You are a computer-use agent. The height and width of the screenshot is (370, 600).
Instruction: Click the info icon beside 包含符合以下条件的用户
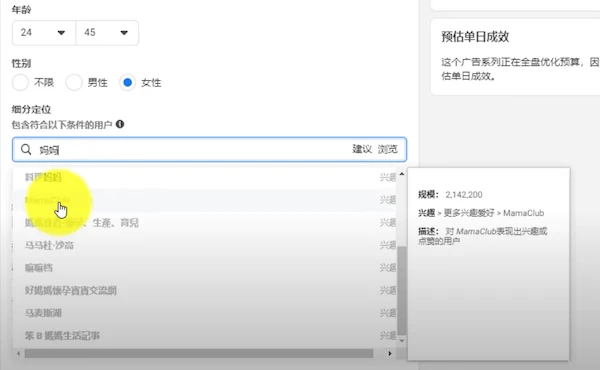coord(120,124)
